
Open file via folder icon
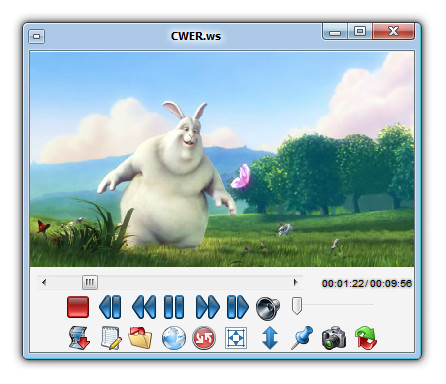pyautogui.click(x=140, y=338)
